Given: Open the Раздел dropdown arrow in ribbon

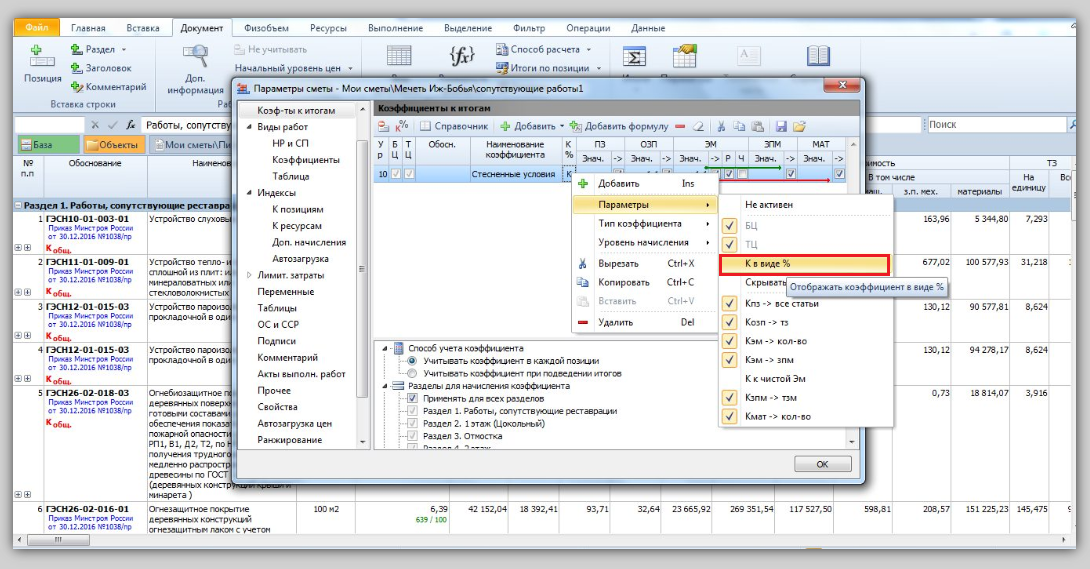Looking at the screenshot, I should [124, 49].
